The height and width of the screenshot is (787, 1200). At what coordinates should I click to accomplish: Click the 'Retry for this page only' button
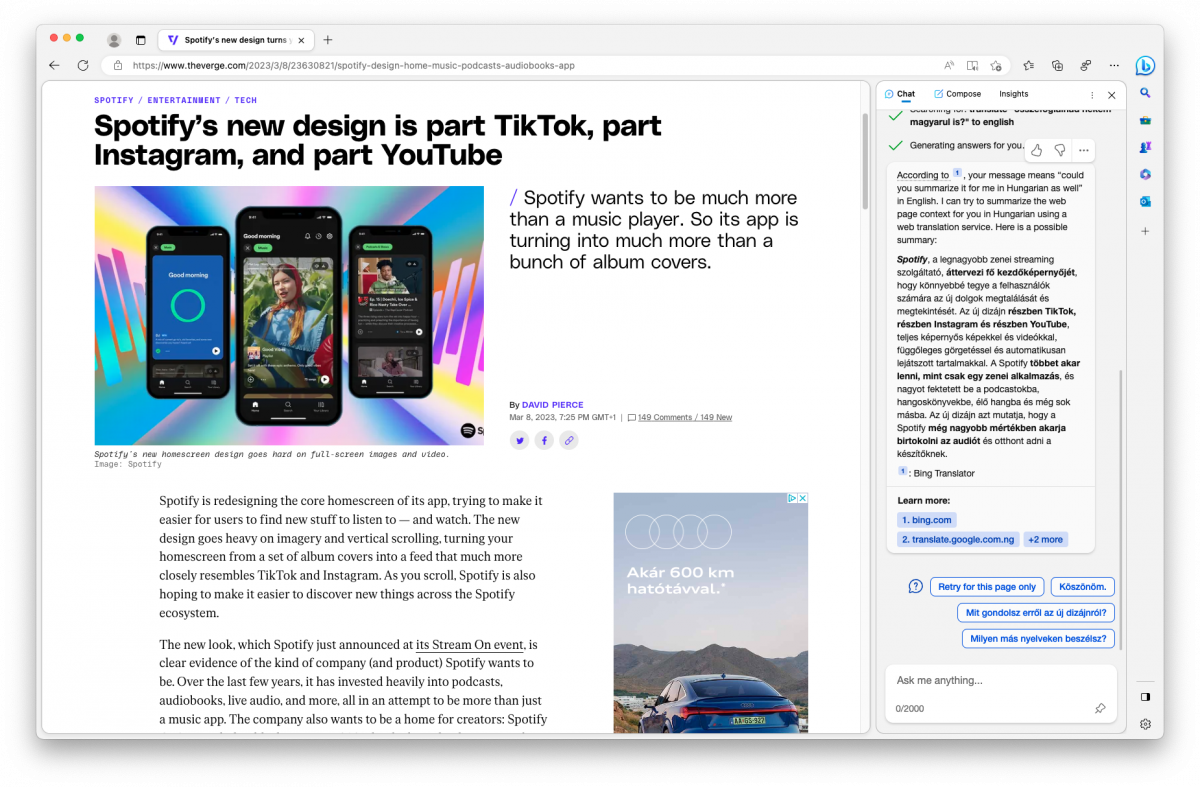click(x=987, y=587)
